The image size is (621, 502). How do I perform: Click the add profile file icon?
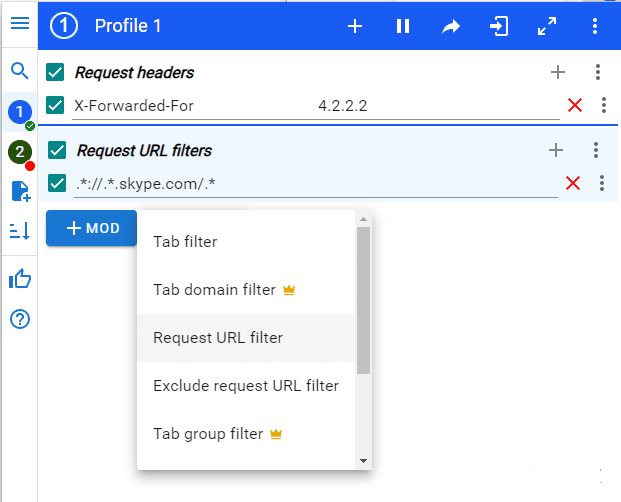[x=19, y=191]
